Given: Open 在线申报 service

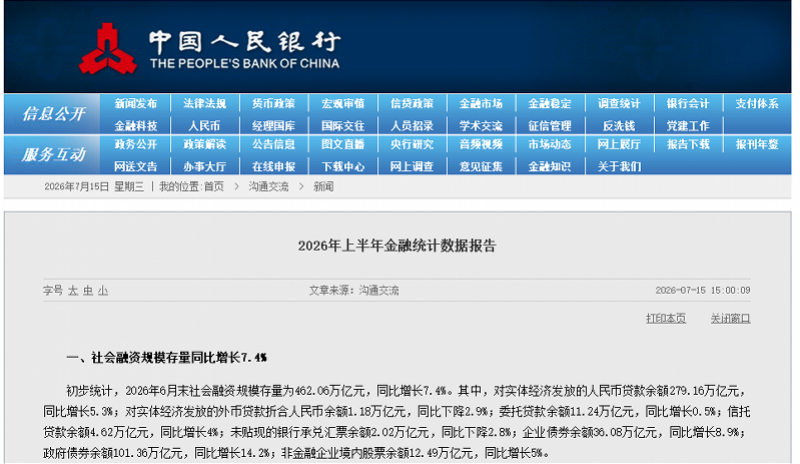Looking at the screenshot, I should tap(273, 166).
